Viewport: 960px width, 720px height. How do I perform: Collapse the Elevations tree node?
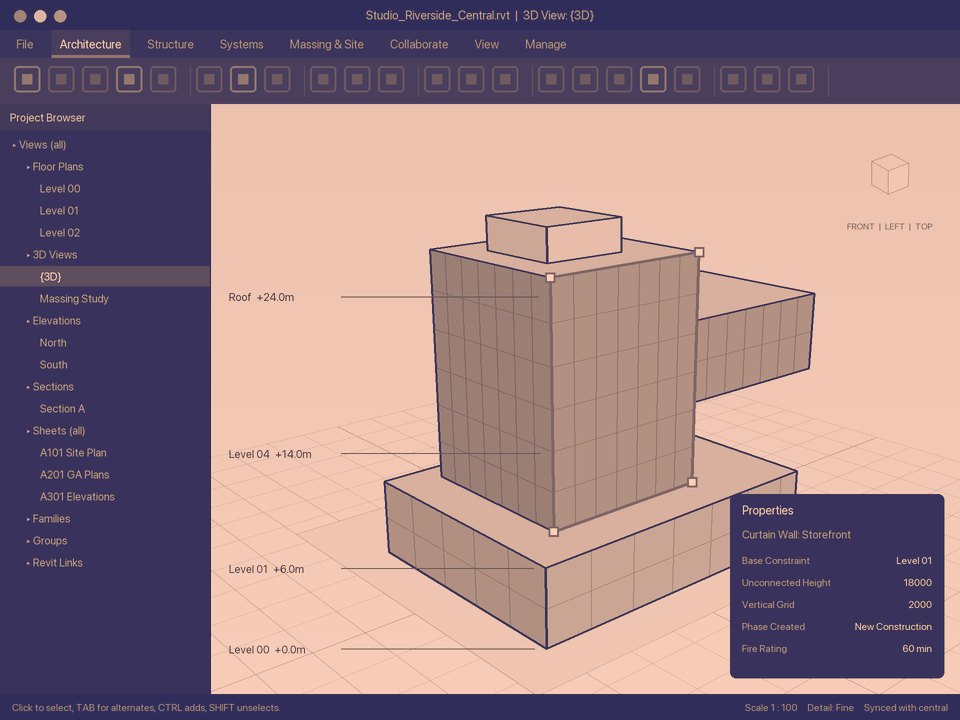point(28,321)
